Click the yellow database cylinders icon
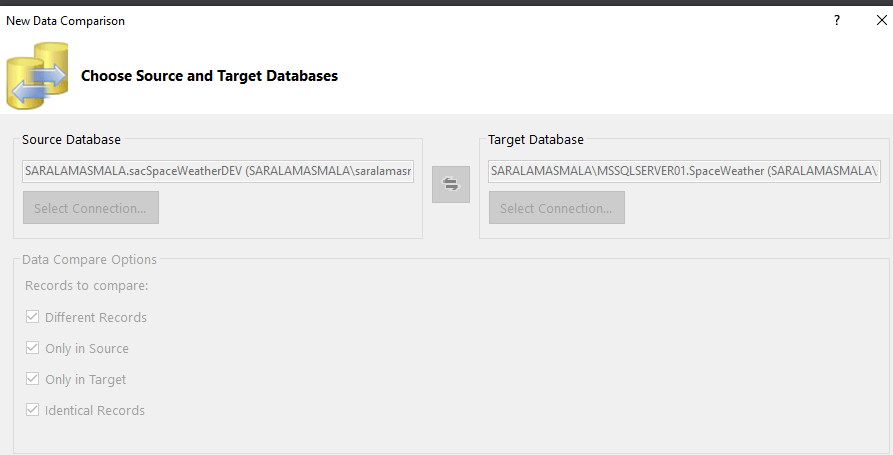Image resolution: width=893 pixels, height=455 pixels. point(37,75)
